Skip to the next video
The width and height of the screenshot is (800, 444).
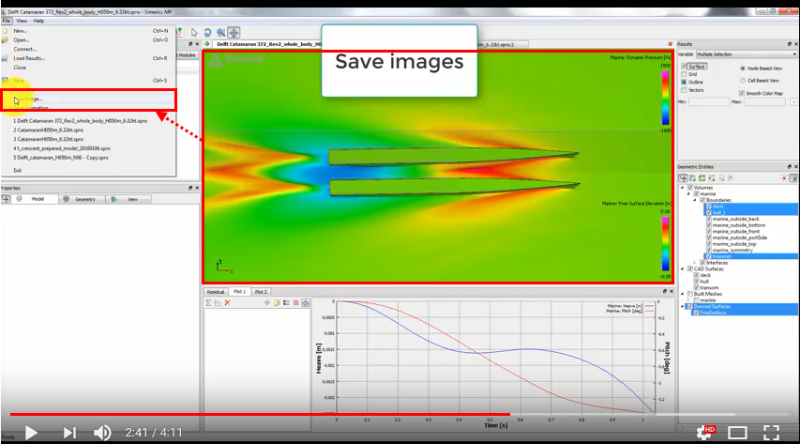[69, 433]
